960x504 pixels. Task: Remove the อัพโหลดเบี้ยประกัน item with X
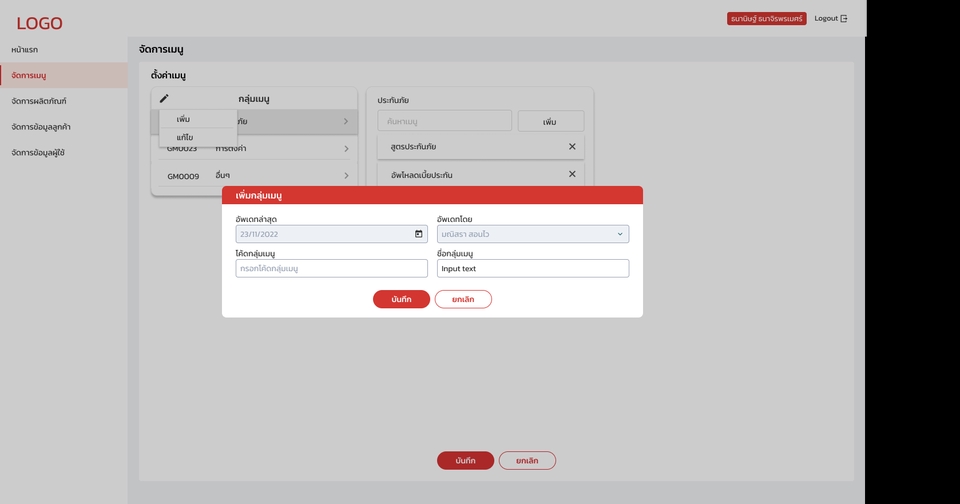tap(572, 174)
